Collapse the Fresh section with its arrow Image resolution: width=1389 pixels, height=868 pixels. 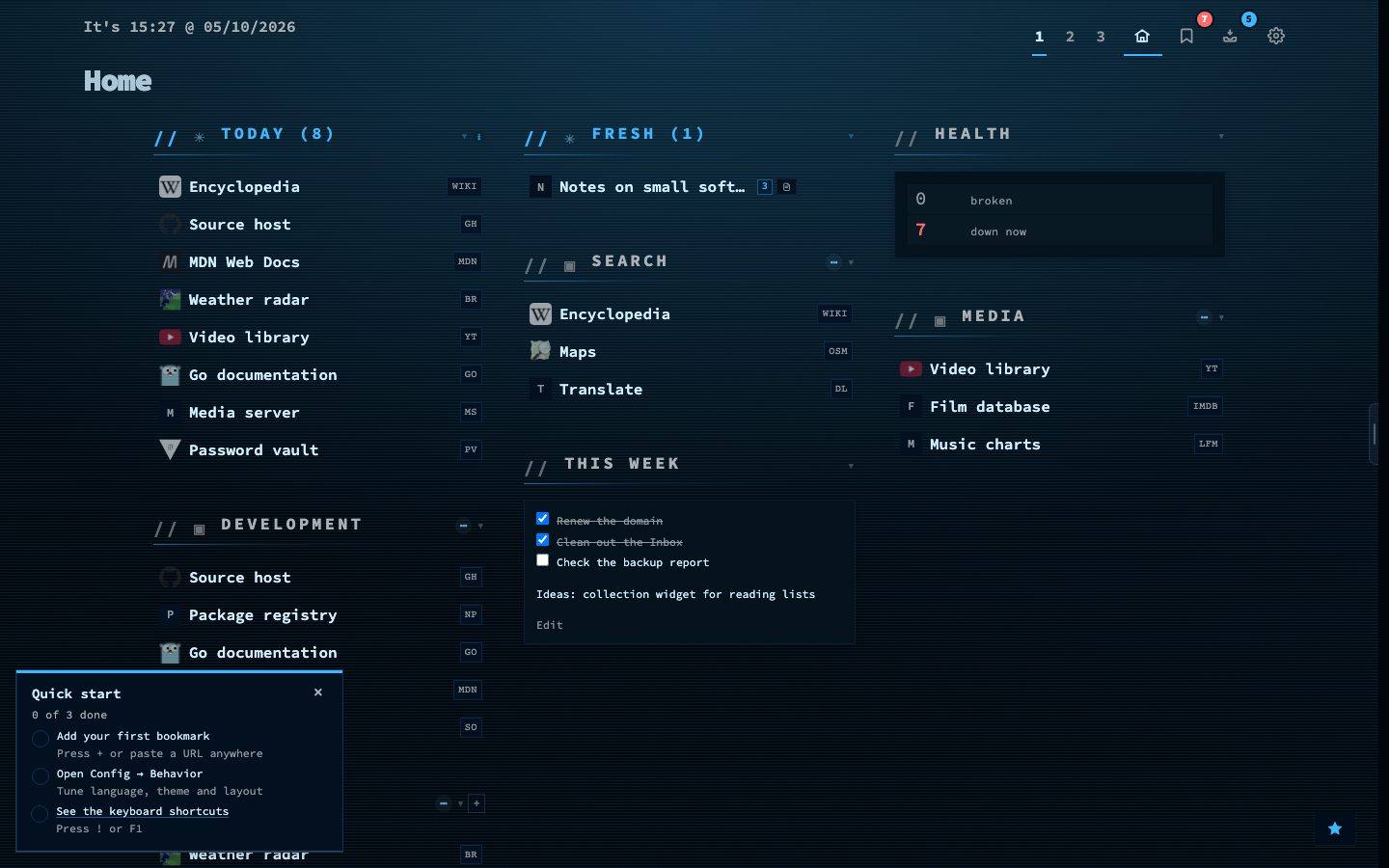(851, 137)
